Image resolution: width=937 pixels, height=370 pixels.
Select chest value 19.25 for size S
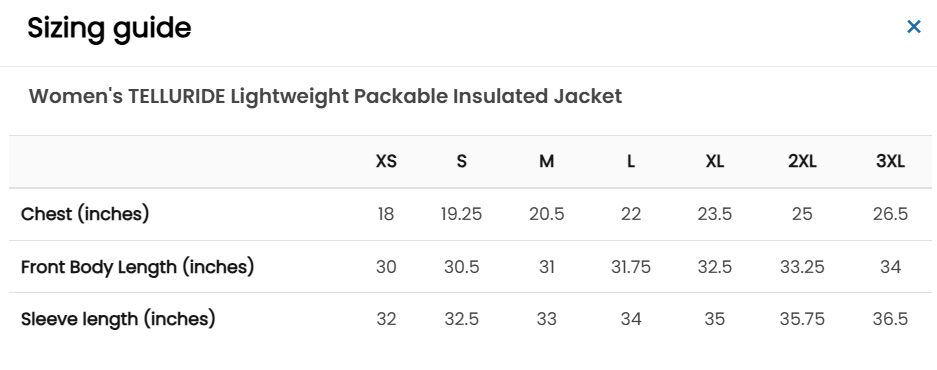461,214
